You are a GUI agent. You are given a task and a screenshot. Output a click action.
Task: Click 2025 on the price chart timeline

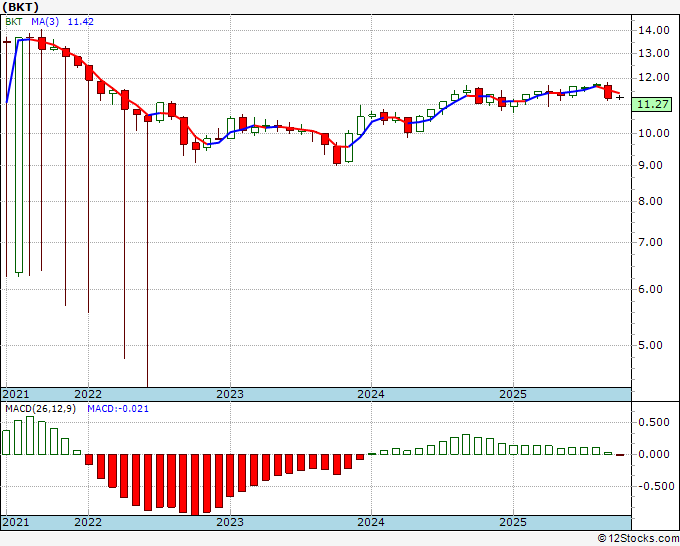513,394
